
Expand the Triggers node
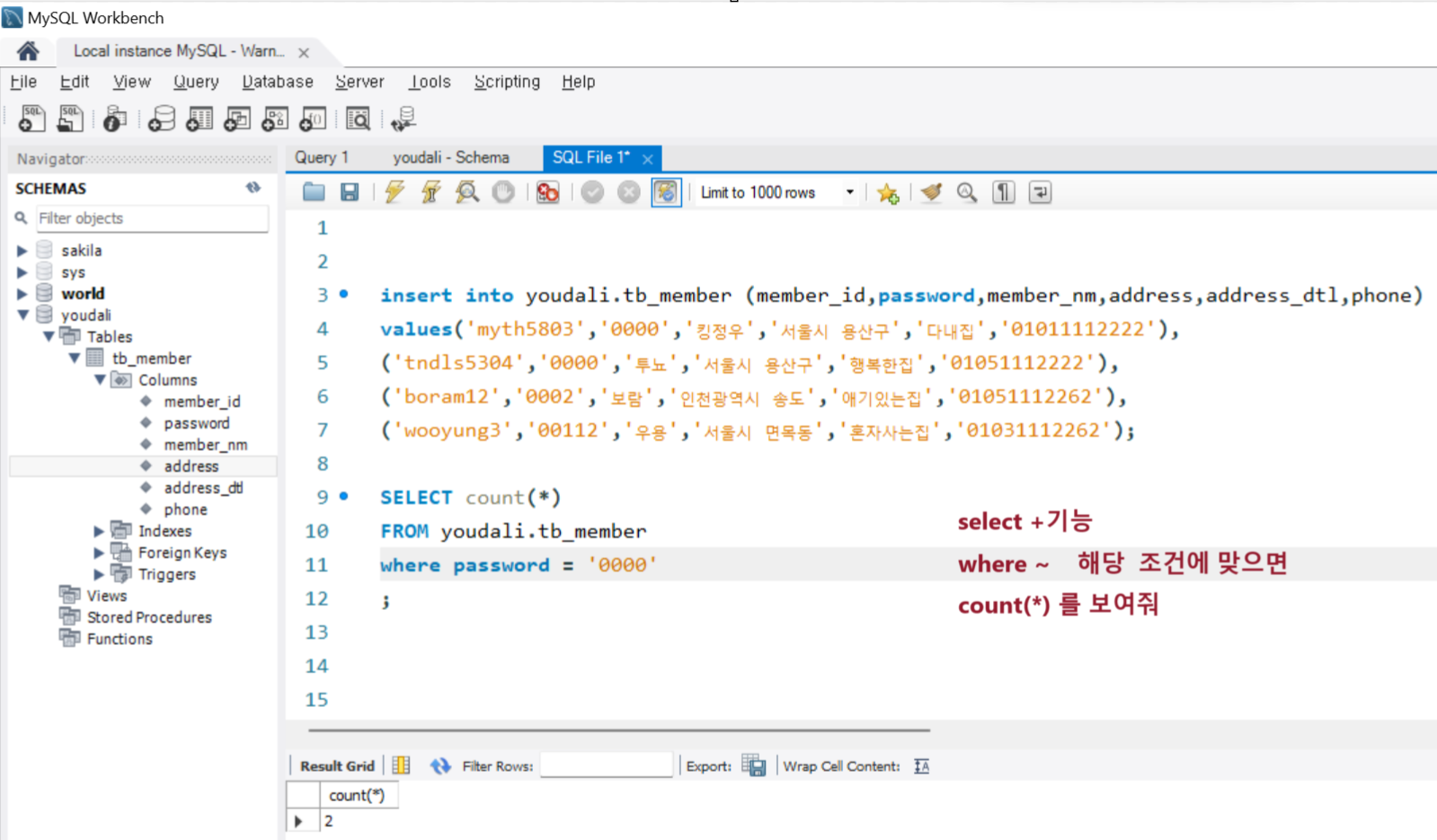[99, 574]
